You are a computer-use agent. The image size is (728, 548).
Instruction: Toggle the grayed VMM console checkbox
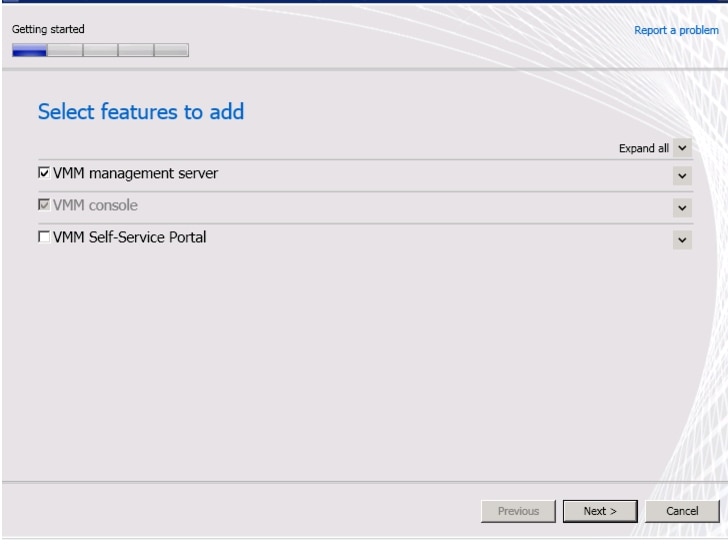[44, 205]
